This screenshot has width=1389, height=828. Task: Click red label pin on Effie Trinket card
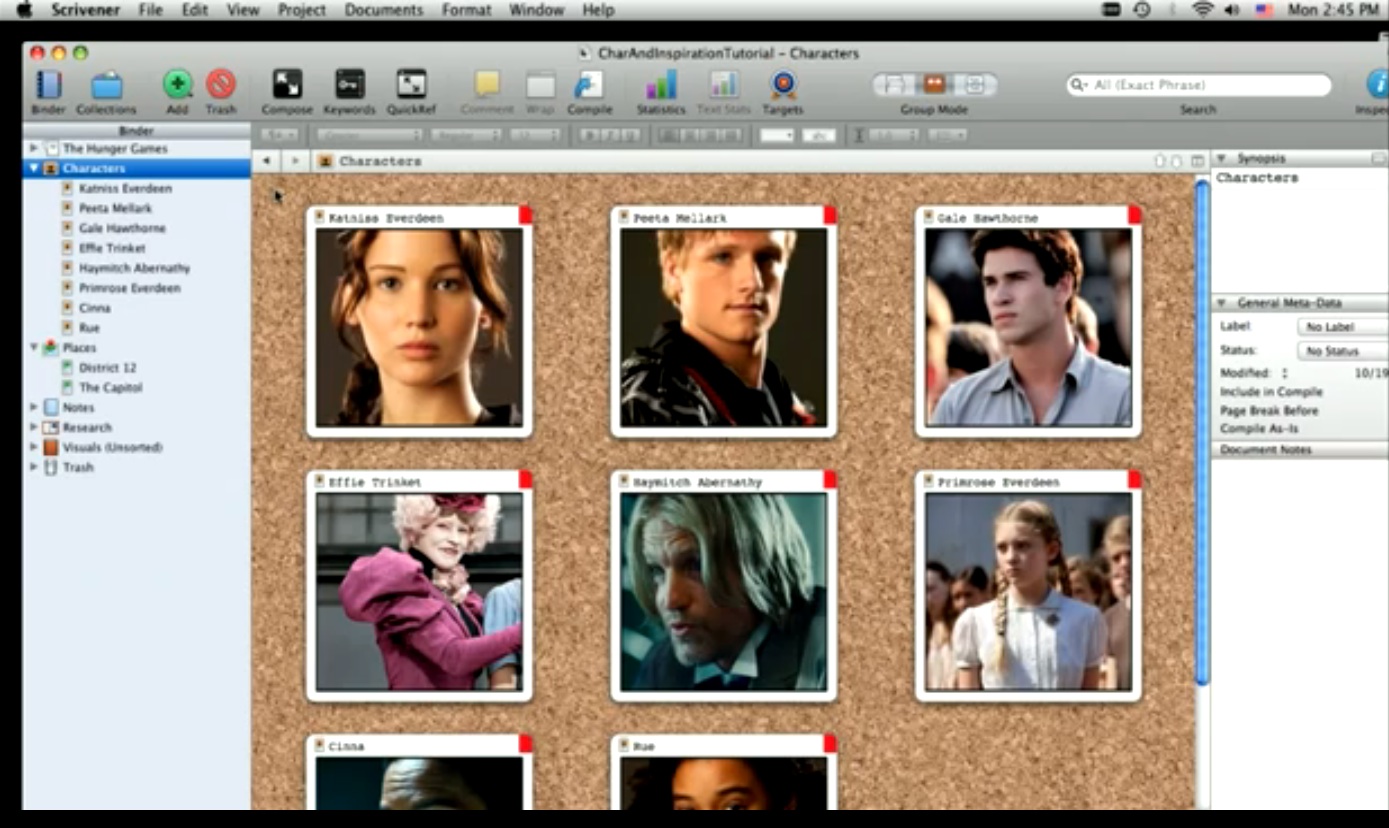(525, 480)
